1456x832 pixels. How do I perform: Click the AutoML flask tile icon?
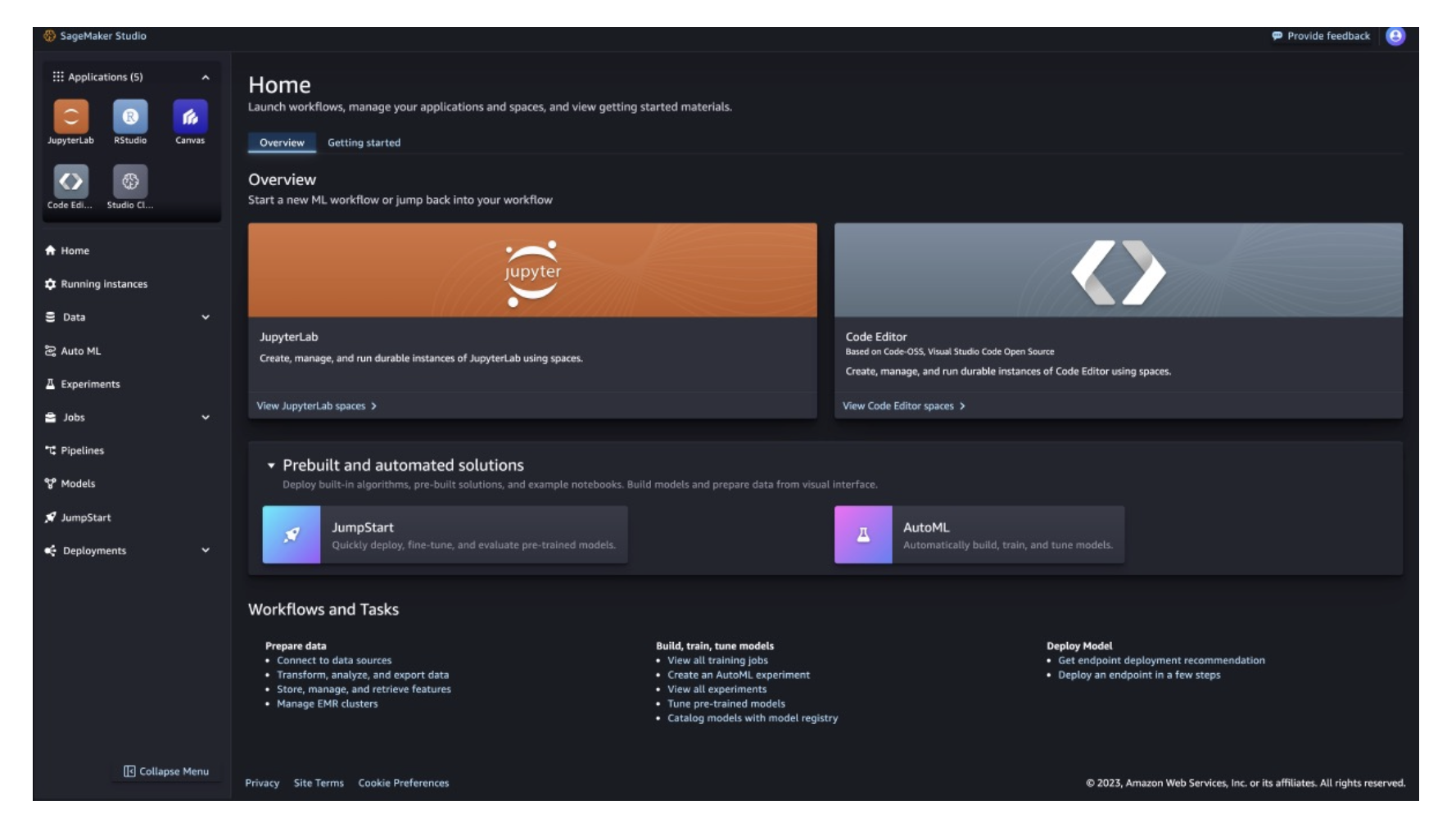coord(862,535)
